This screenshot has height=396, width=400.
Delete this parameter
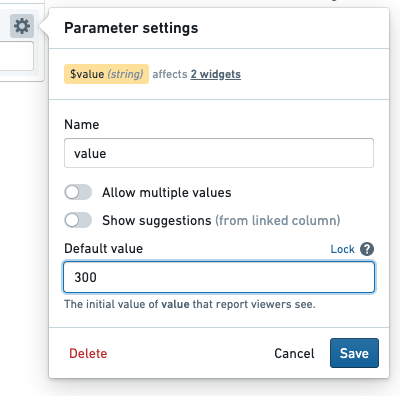[88, 353]
